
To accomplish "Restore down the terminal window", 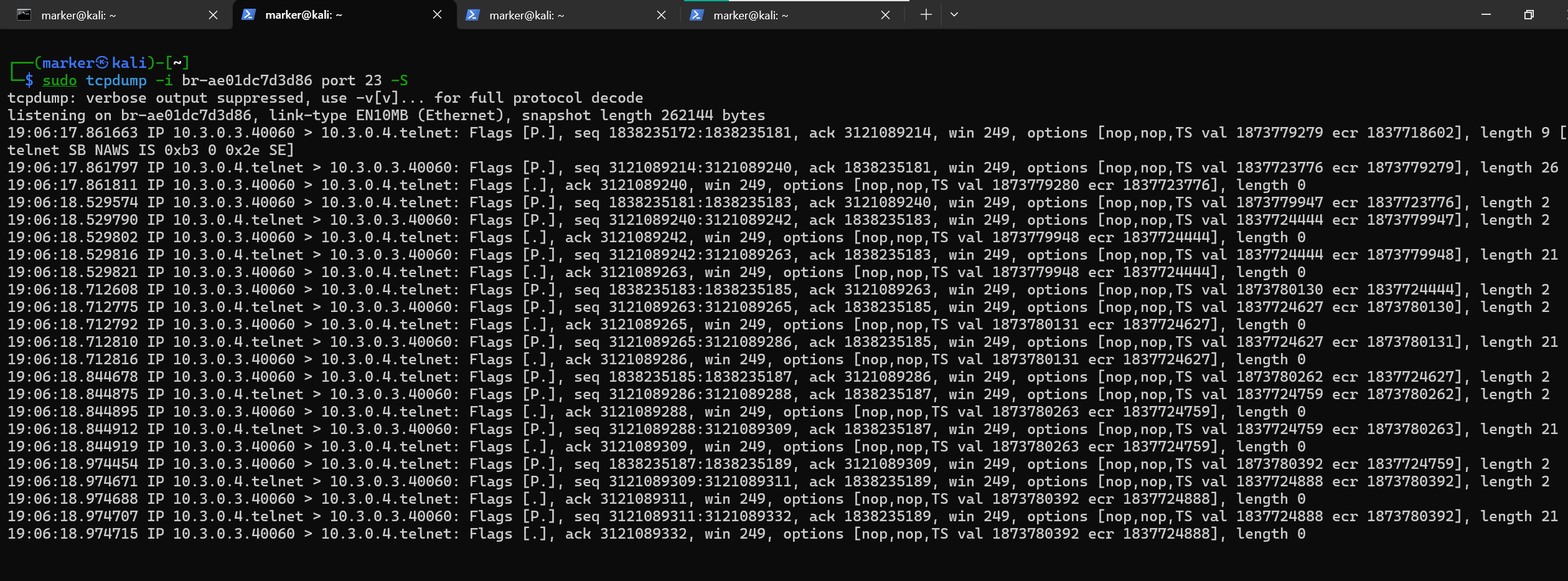I will tap(1529, 15).
